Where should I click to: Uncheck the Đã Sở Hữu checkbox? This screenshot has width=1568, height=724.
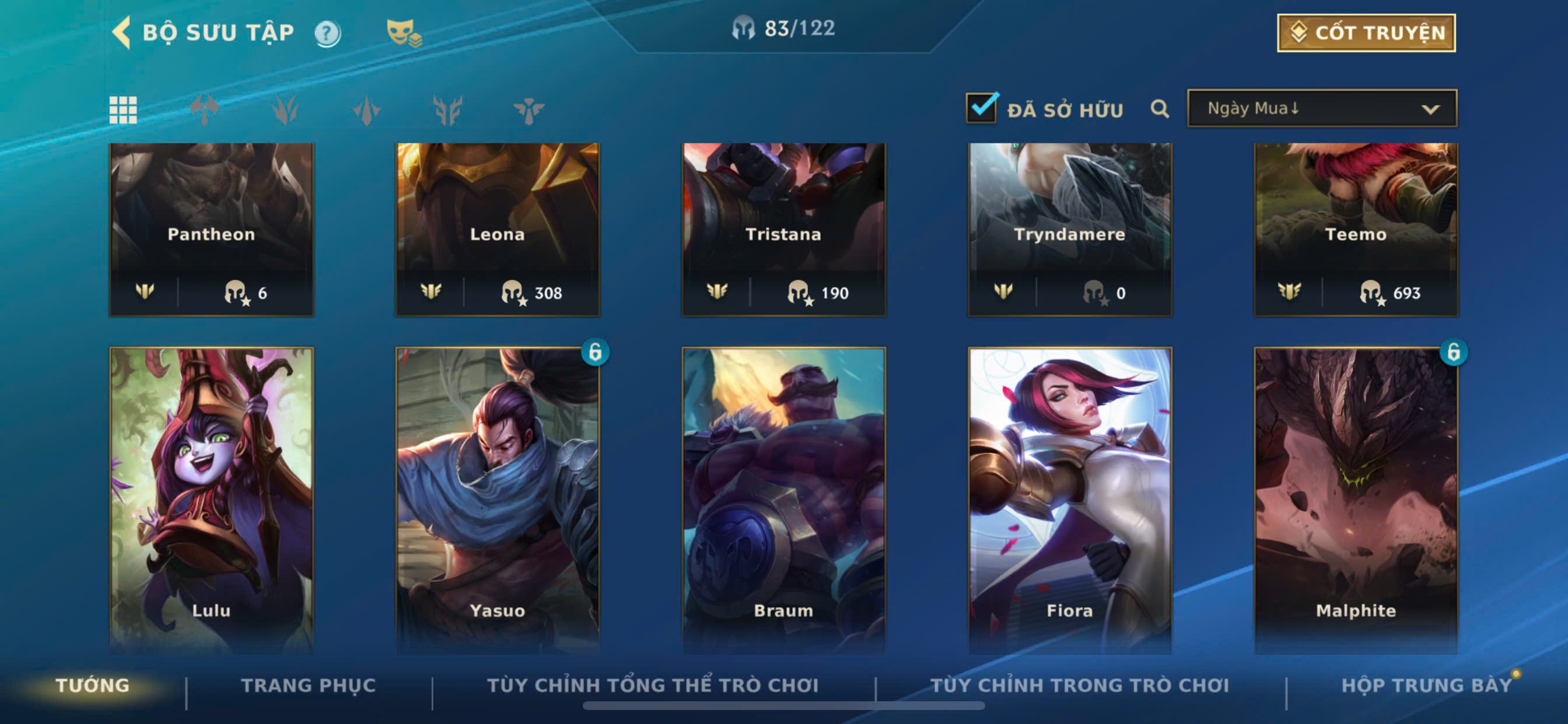click(981, 108)
